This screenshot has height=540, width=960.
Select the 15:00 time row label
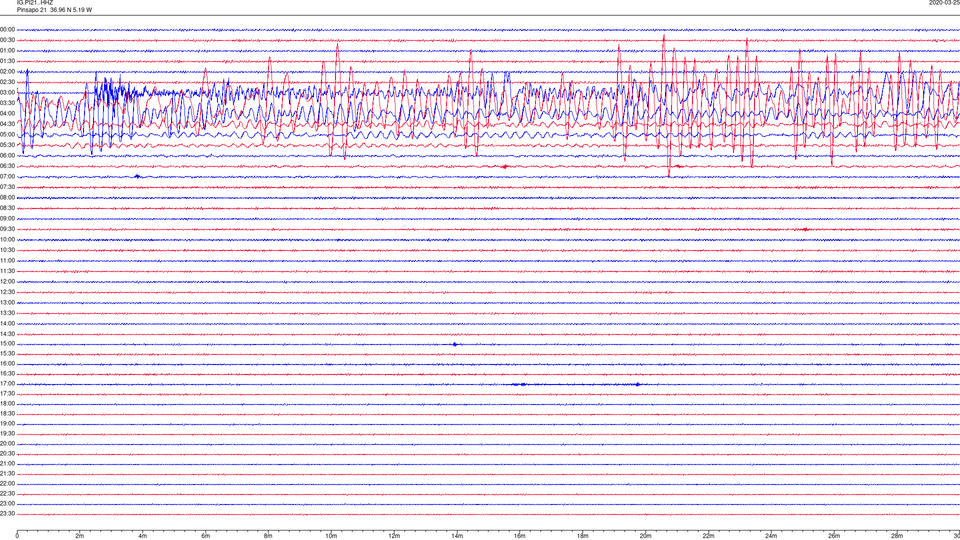7,344
